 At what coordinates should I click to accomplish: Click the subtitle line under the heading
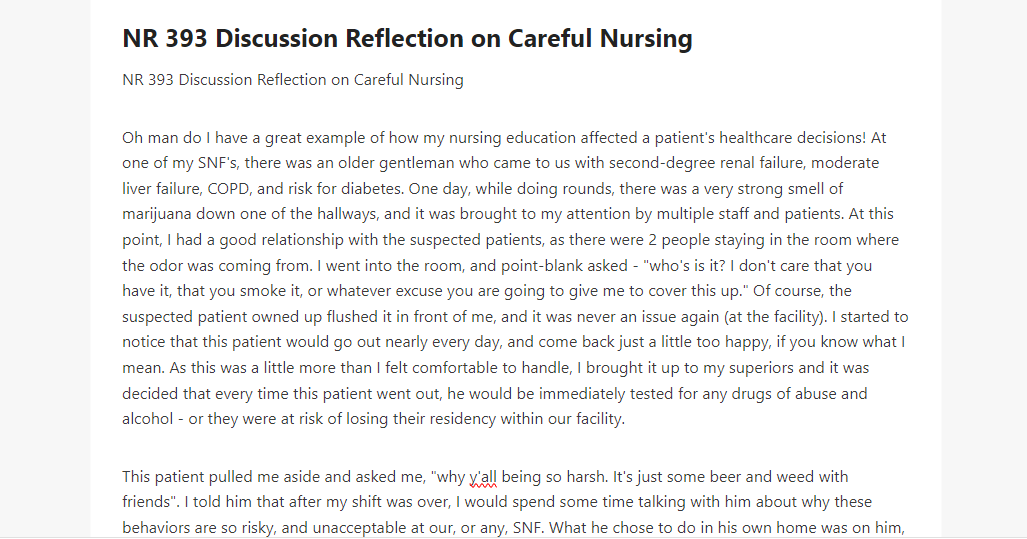click(x=293, y=80)
